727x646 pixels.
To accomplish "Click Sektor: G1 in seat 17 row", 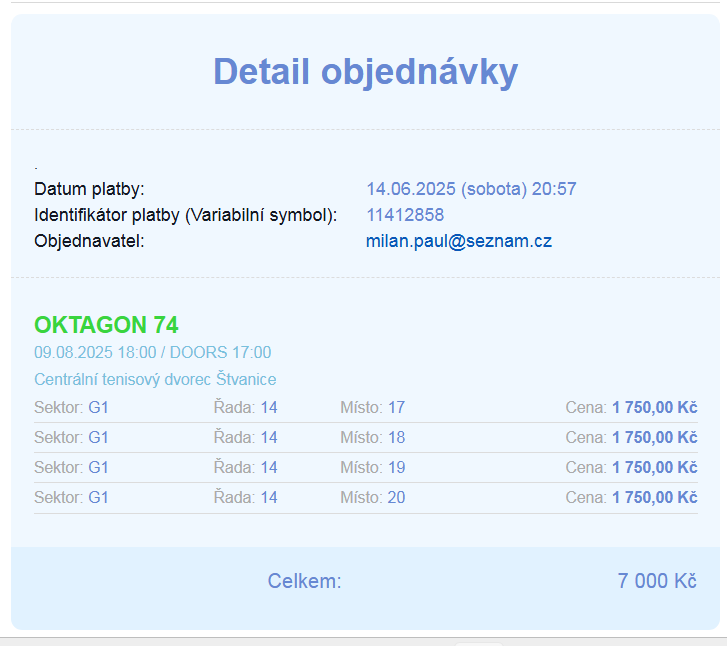I will coord(71,408).
